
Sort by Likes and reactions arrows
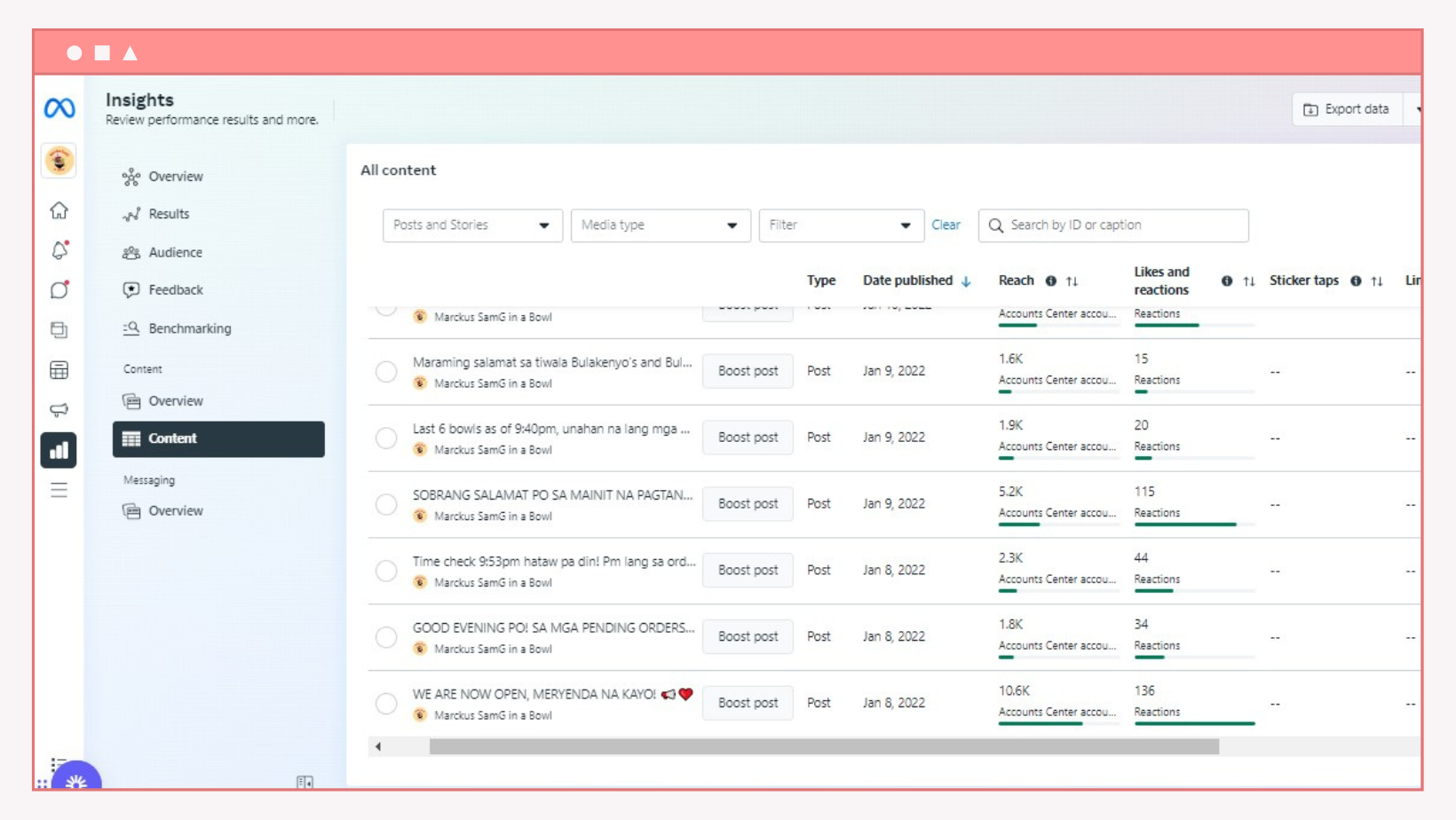coord(1249,281)
